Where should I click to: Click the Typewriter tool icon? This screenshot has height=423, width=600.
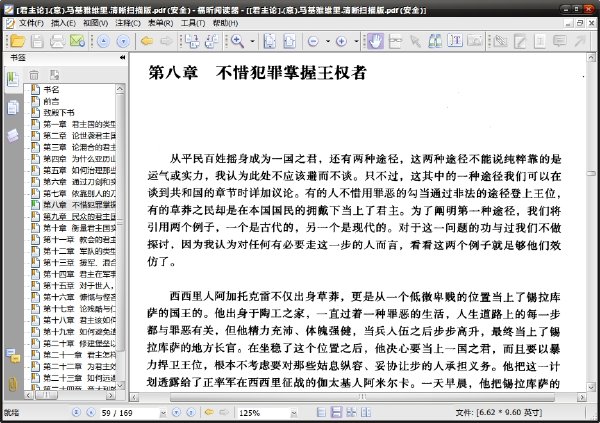click(540, 41)
